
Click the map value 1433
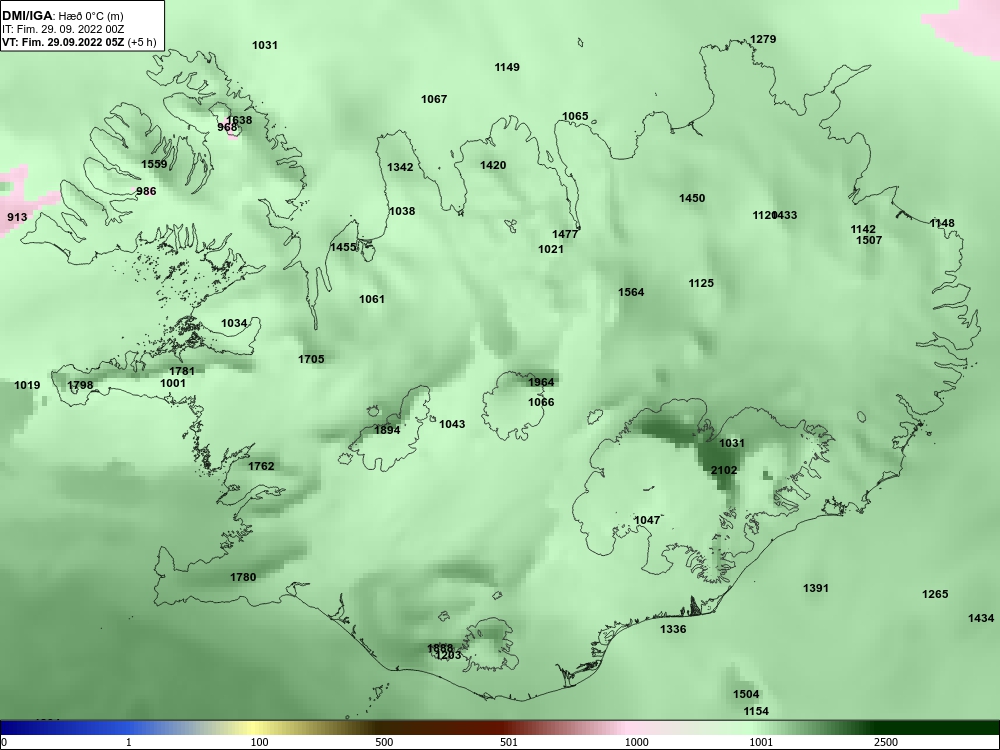pos(786,215)
